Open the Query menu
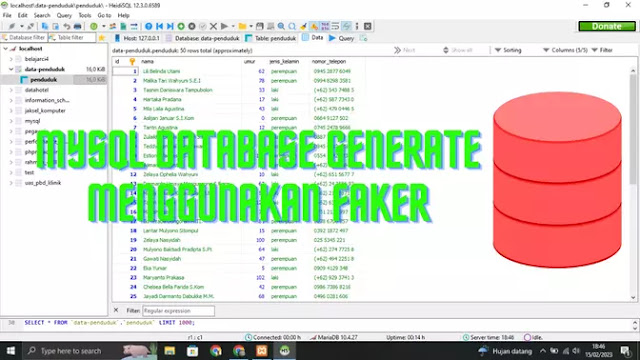This screenshot has height=360, width=640. (64, 15)
